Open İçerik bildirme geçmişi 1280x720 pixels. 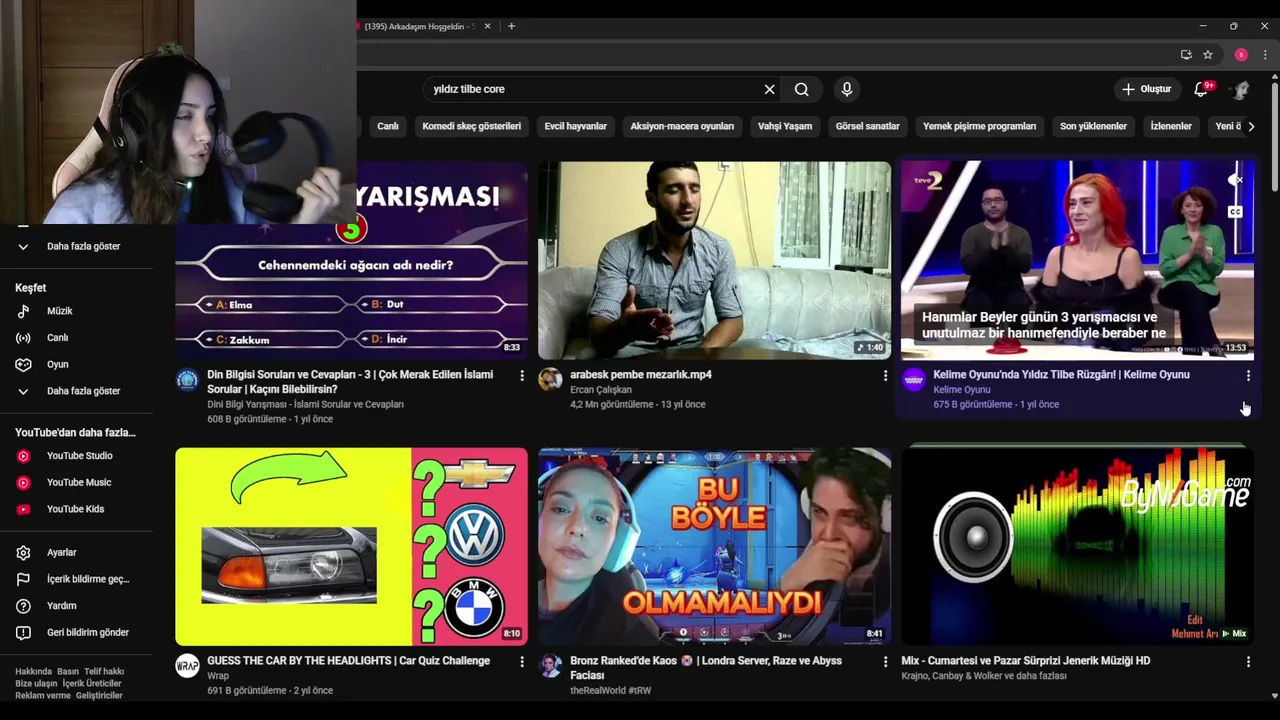click(77, 579)
